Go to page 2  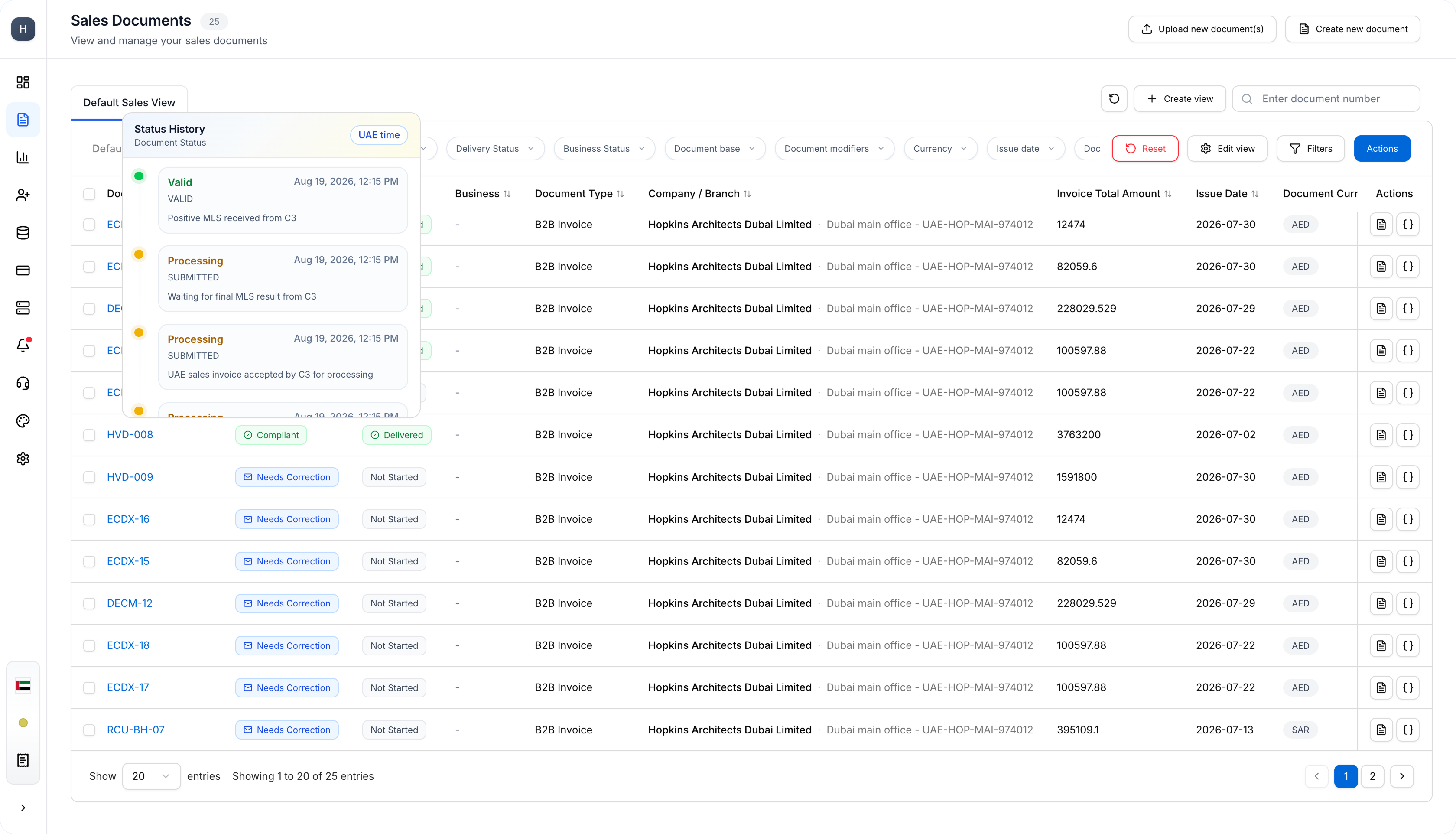pyautogui.click(x=1372, y=776)
